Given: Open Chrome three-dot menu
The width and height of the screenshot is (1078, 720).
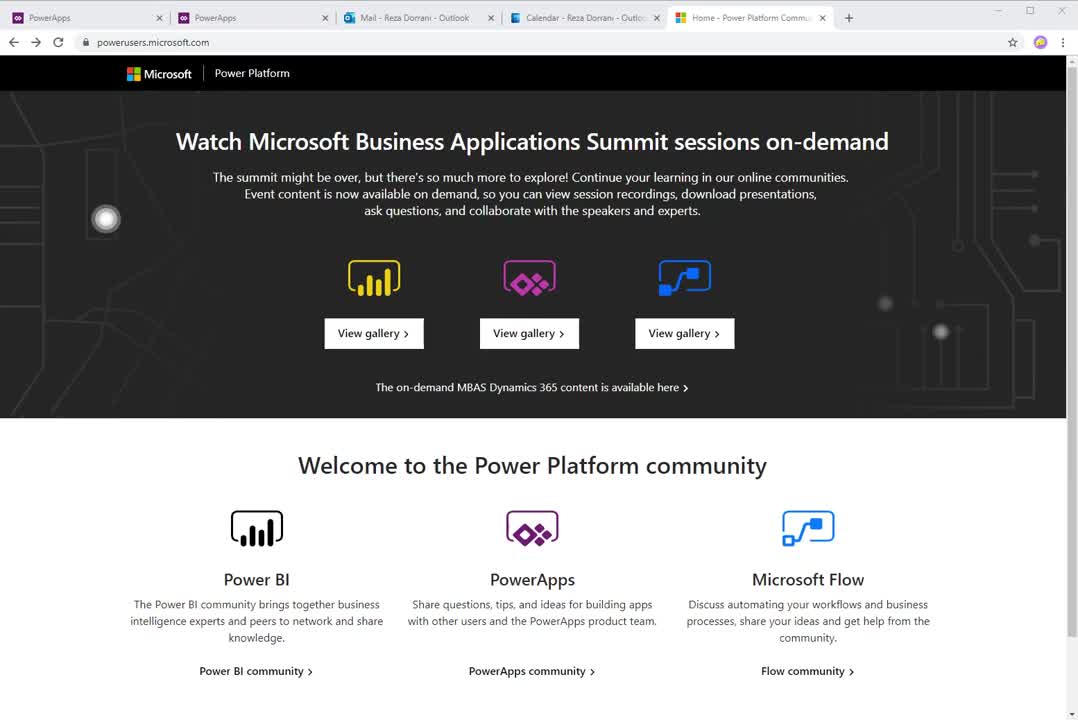Looking at the screenshot, I should click(x=1063, y=43).
